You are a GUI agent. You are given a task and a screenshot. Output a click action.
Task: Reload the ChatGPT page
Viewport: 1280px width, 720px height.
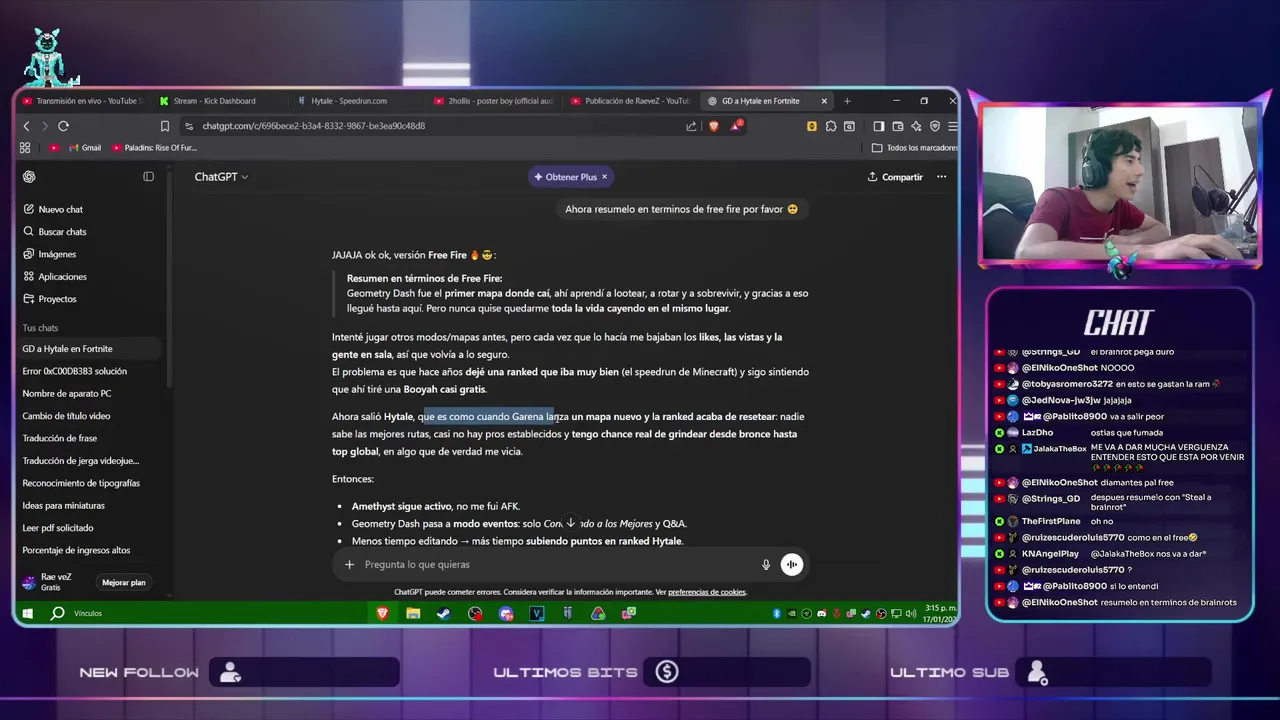[x=63, y=126]
